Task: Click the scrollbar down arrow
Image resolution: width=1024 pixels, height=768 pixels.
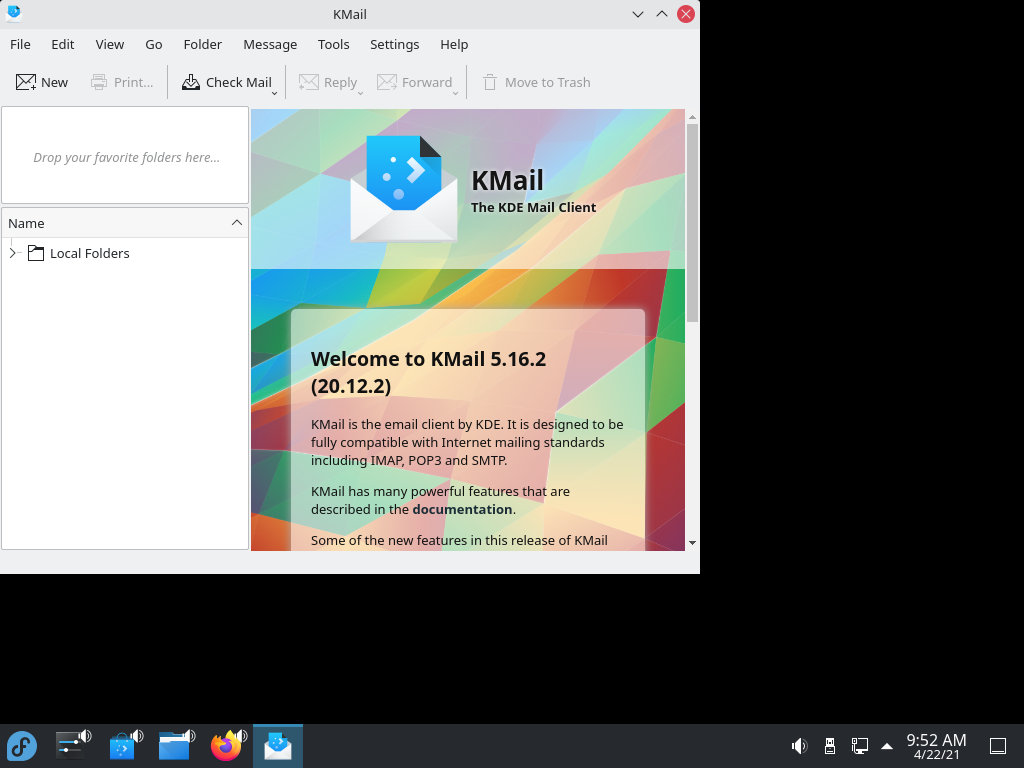Action: 692,543
